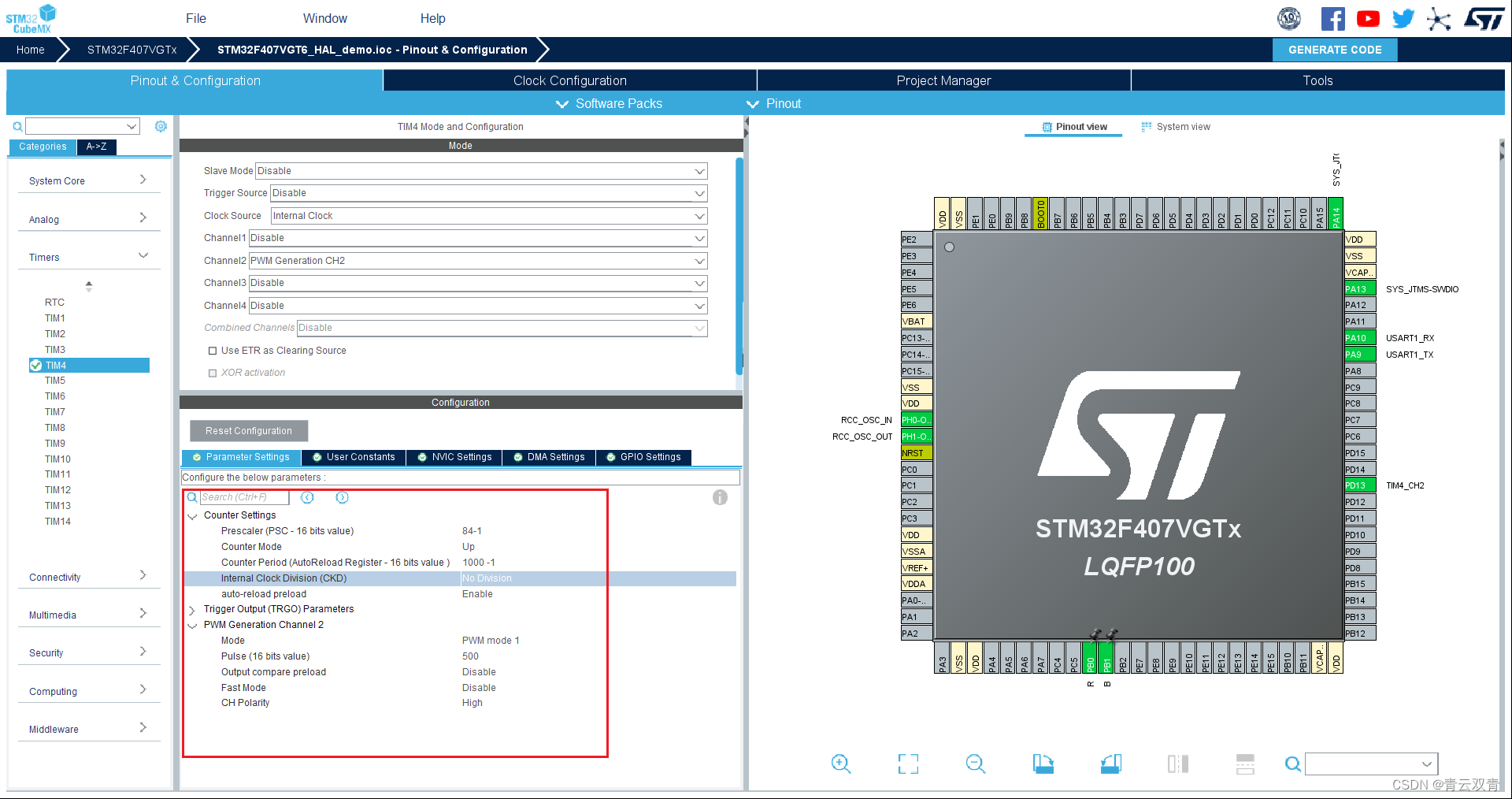The width and height of the screenshot is (1512, 799).
Task: Click the ST community network icon
Action: click(1439, 18)
